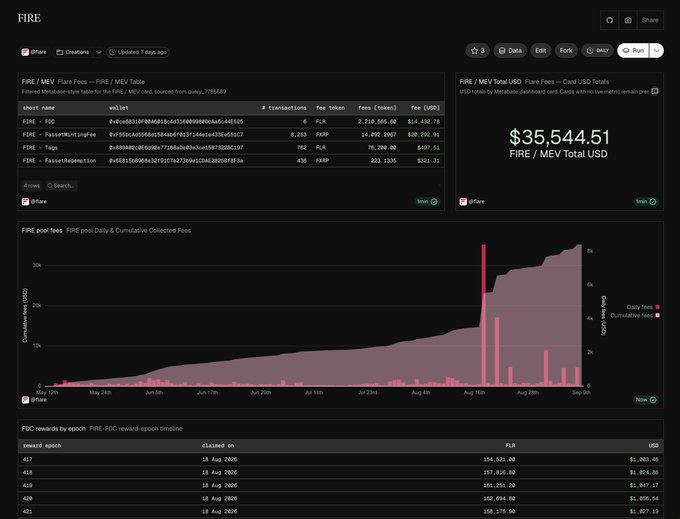Click the comment icon on Total USD card
Screen dimensions: 680x519
655,91
